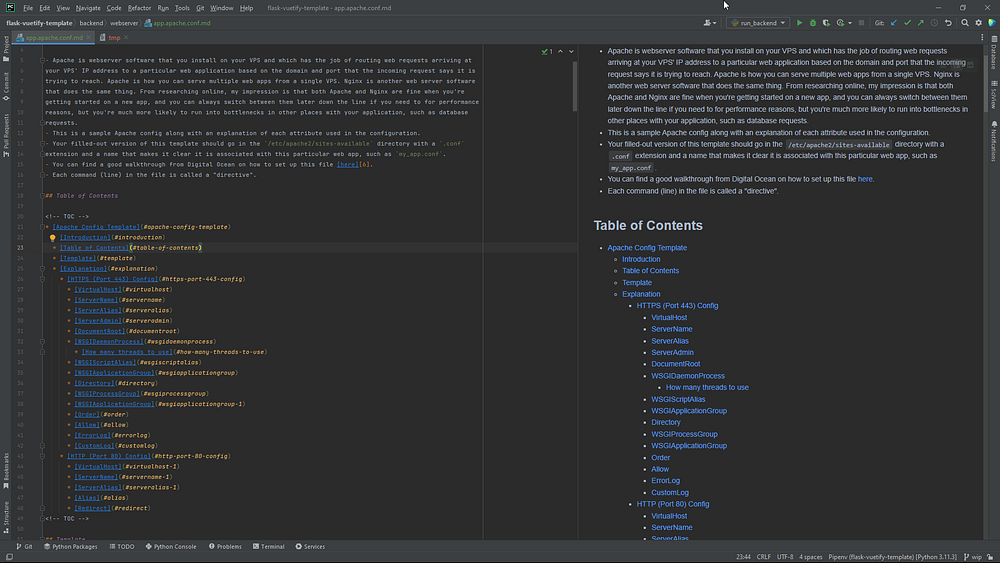The width and height of the screenshot is (1000, 563).
Task: Push commits with the Git green arrow icon
Action: 921,22
